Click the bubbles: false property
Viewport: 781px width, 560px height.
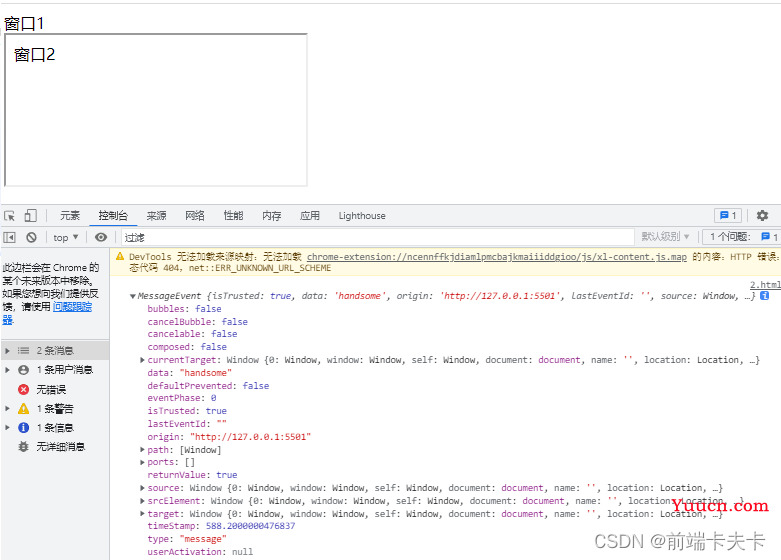[x=184, y=308]
